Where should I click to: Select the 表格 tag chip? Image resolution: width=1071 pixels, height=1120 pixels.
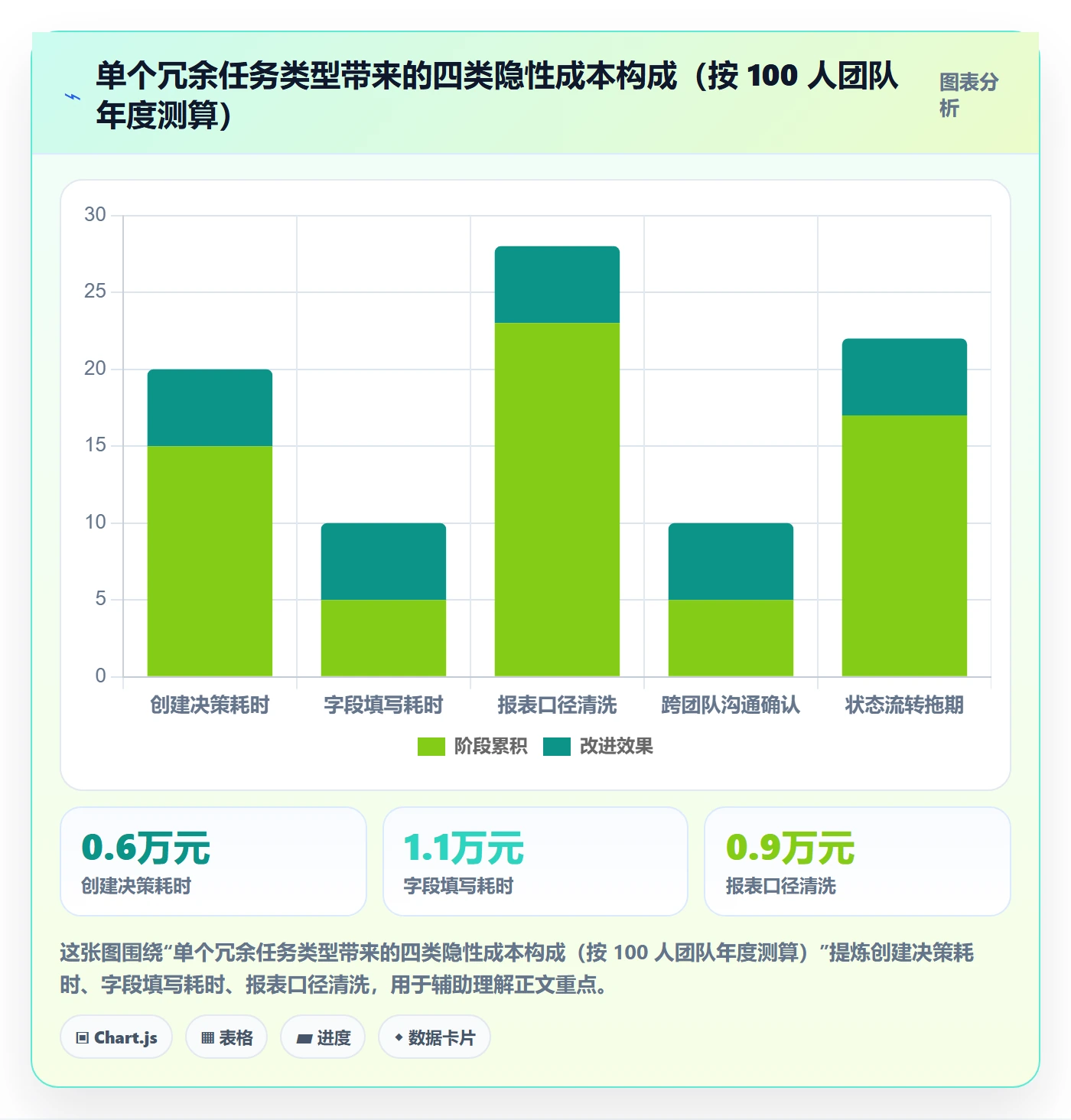tap(226, 1037)
